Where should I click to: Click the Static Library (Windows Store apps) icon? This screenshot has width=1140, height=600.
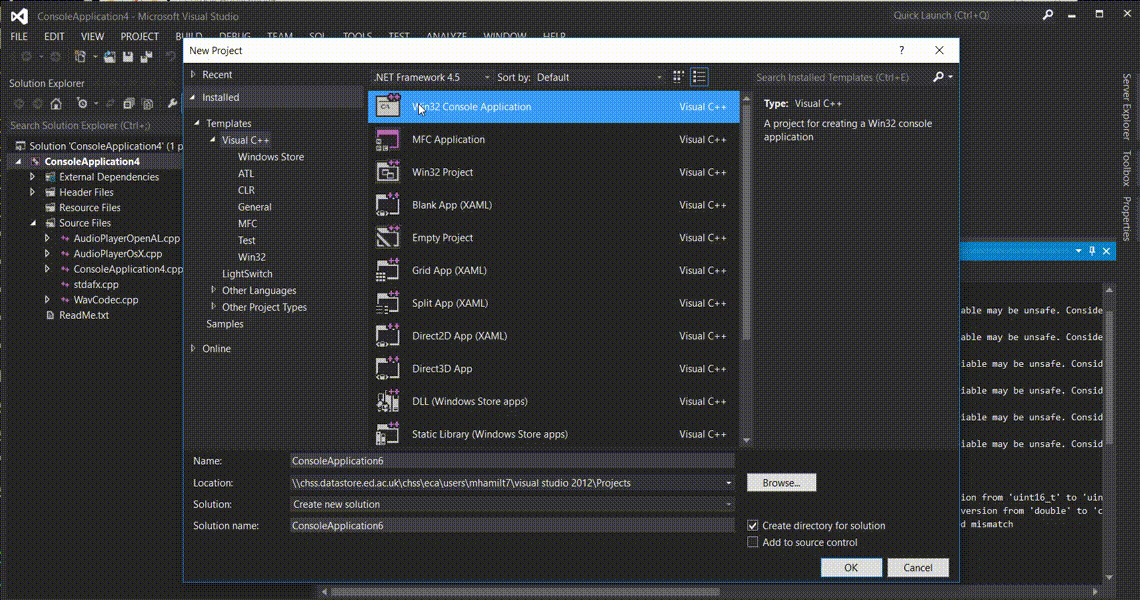pyautogui.click(x=388, y=433)
